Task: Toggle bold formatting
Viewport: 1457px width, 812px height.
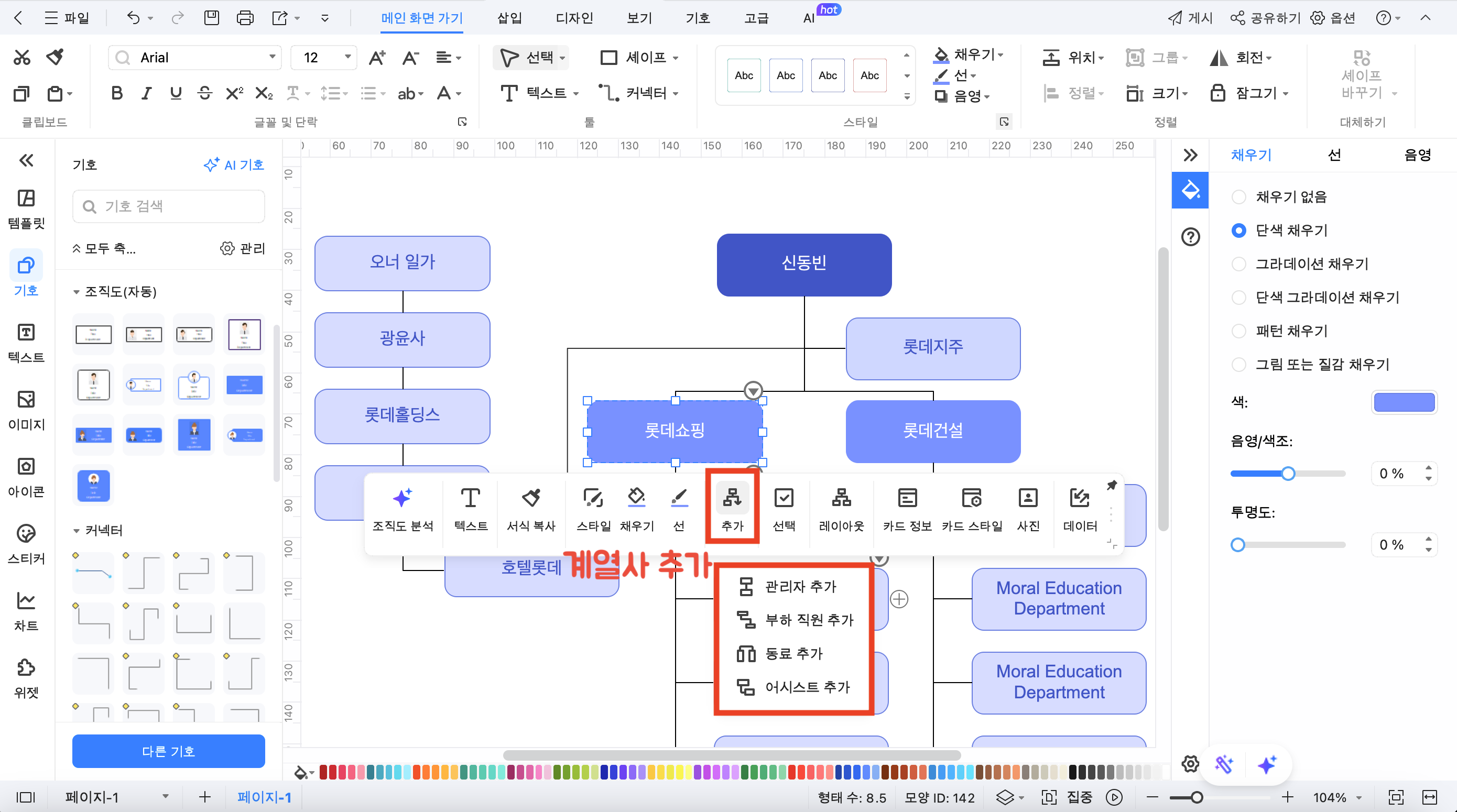Action: point(117,93)
